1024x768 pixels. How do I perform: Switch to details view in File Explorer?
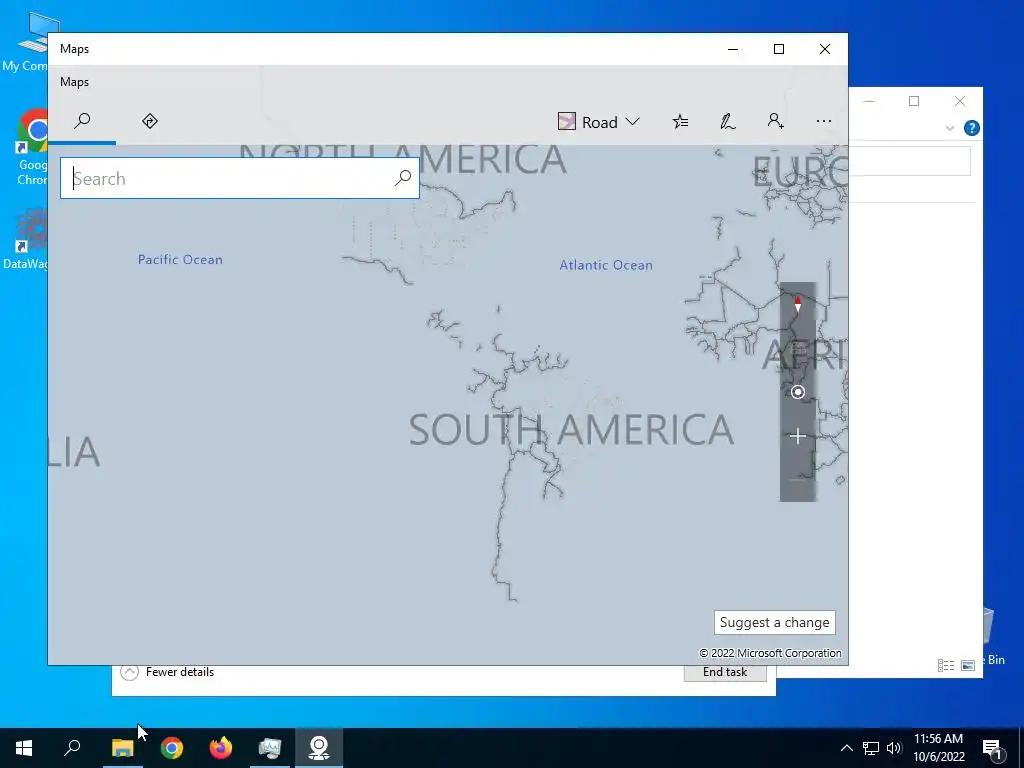point(946,665)
